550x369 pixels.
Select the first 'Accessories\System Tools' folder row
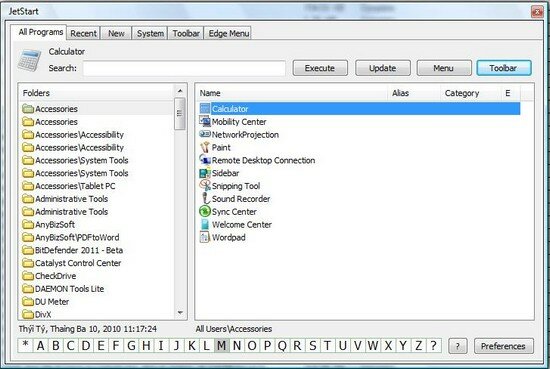[97, 160]
